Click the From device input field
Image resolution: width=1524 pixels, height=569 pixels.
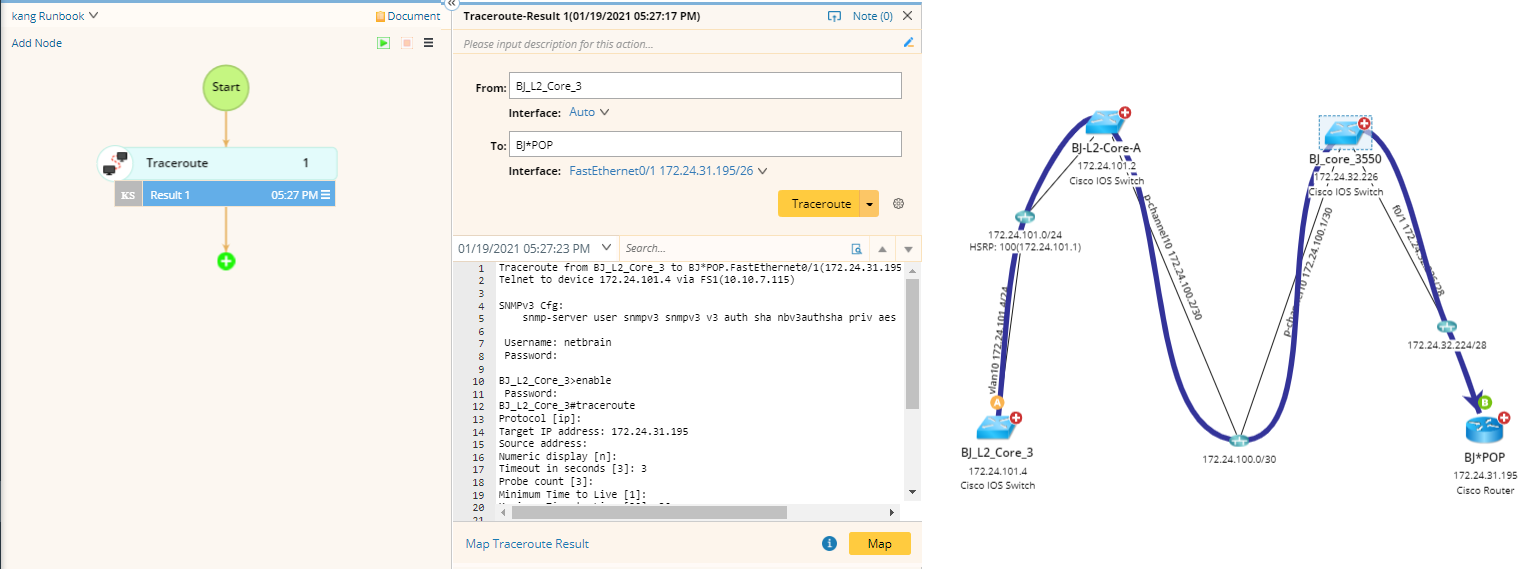pyautogui.click(x=705, y=86)
